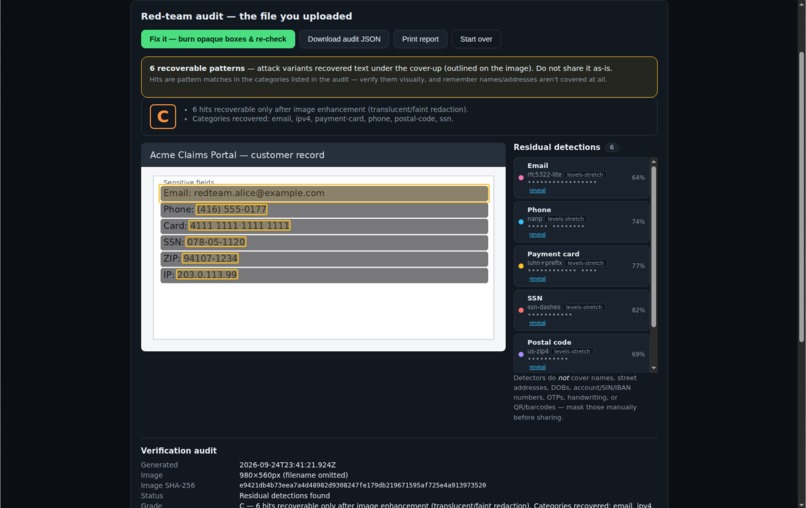Click reveal link under Phone detection

[537, 234]
